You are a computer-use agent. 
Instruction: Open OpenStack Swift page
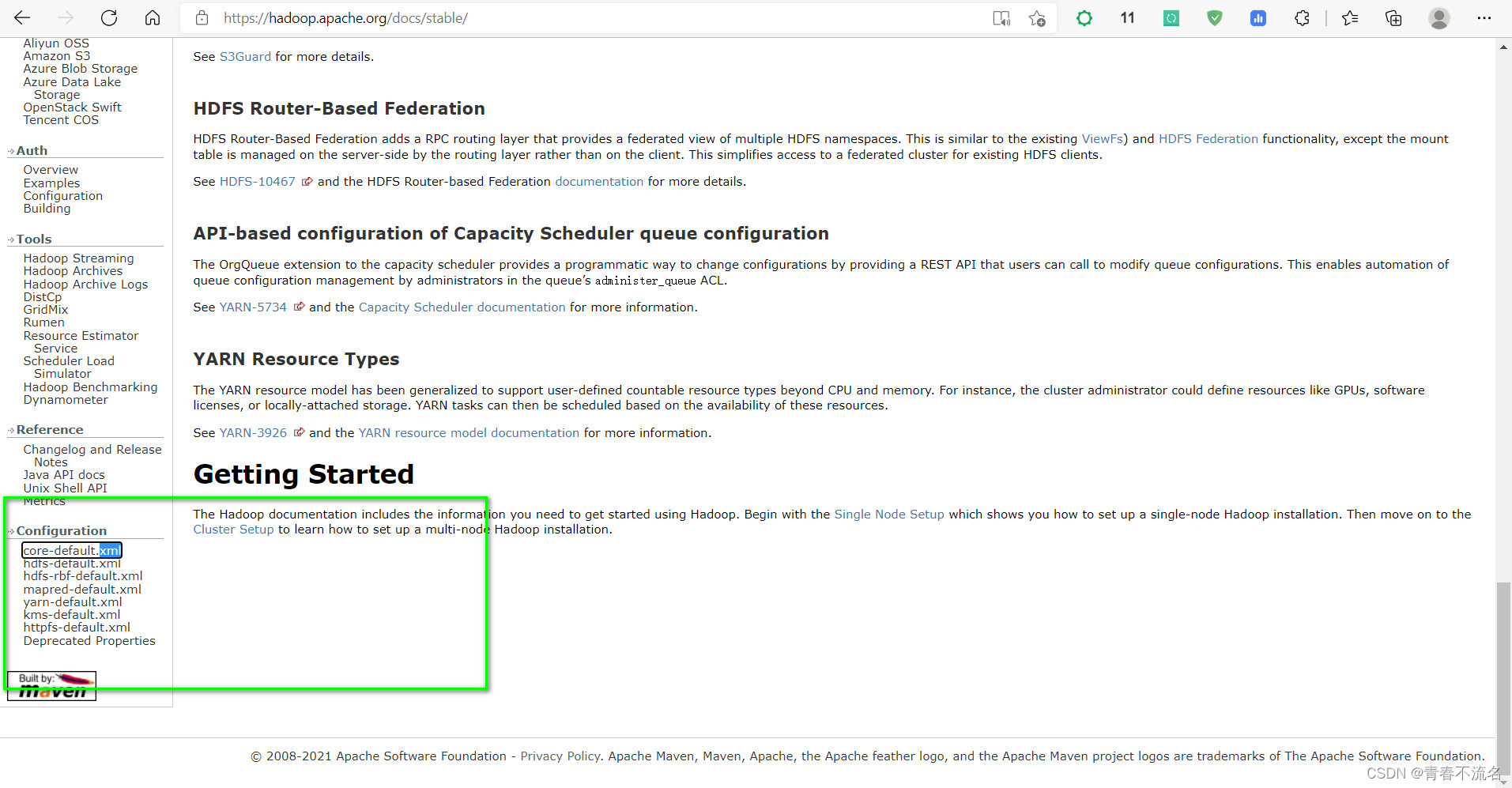point(72,107)
